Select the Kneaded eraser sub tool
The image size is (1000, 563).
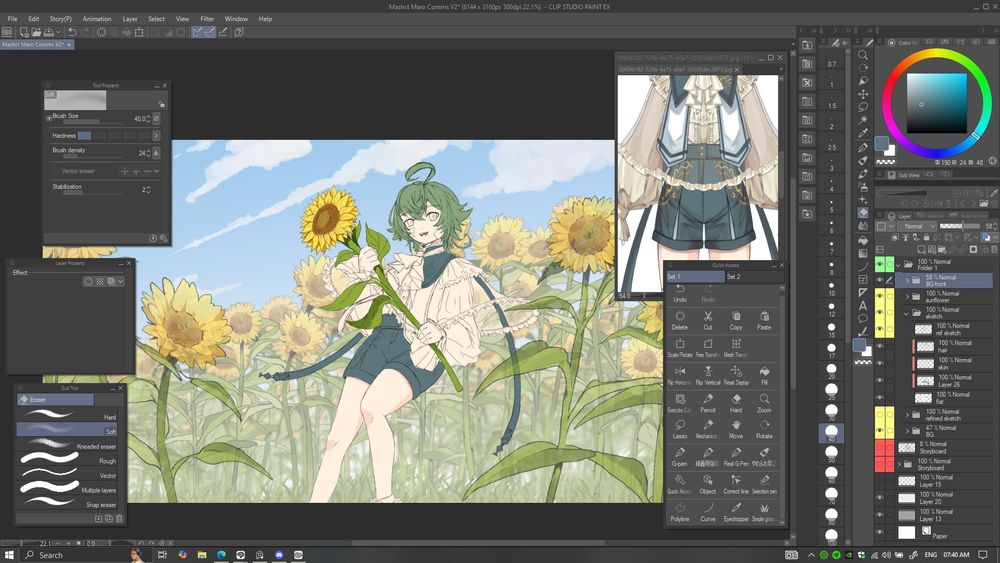(x=66, y=443)
